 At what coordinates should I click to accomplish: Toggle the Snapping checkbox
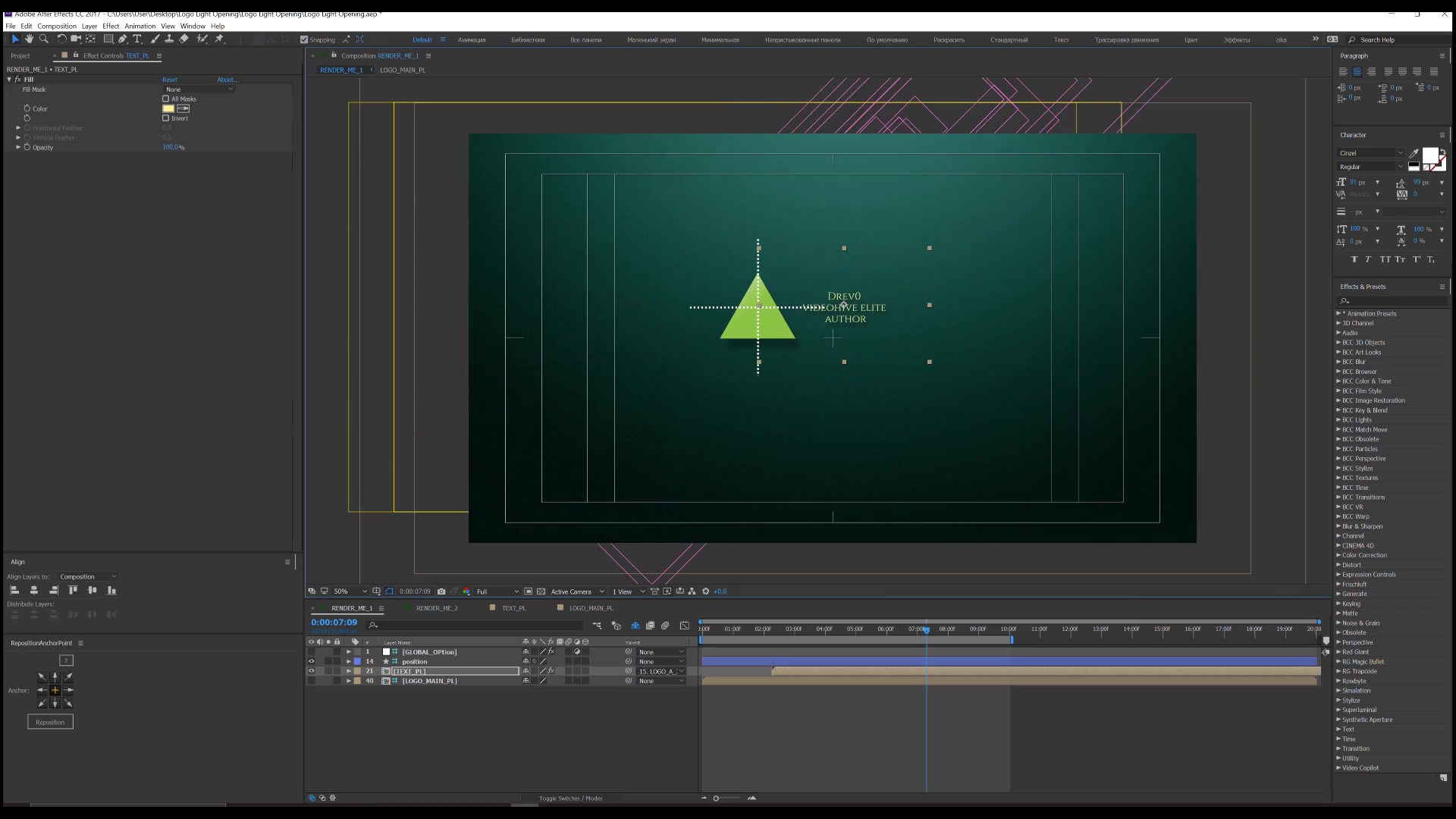pyautogui.click(x=304, y=39)
